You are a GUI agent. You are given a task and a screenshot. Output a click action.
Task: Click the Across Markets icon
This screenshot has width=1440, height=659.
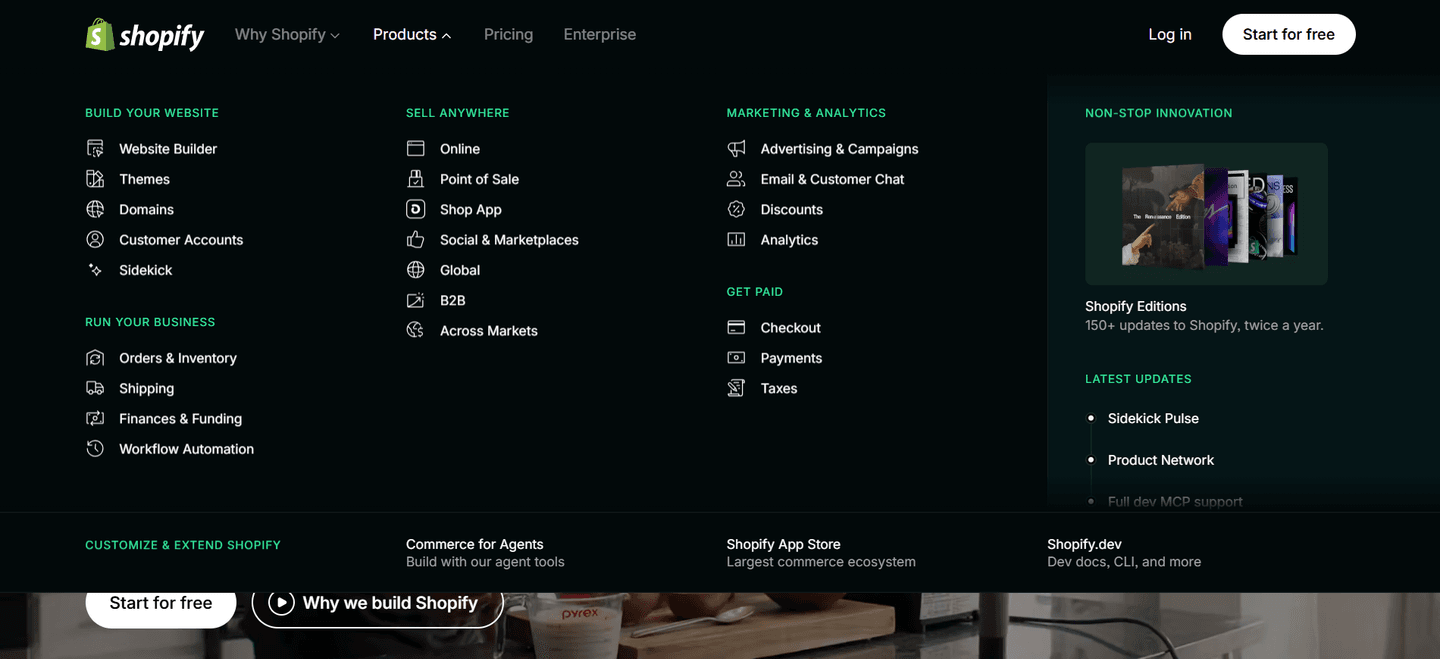(x=416, y=330)
